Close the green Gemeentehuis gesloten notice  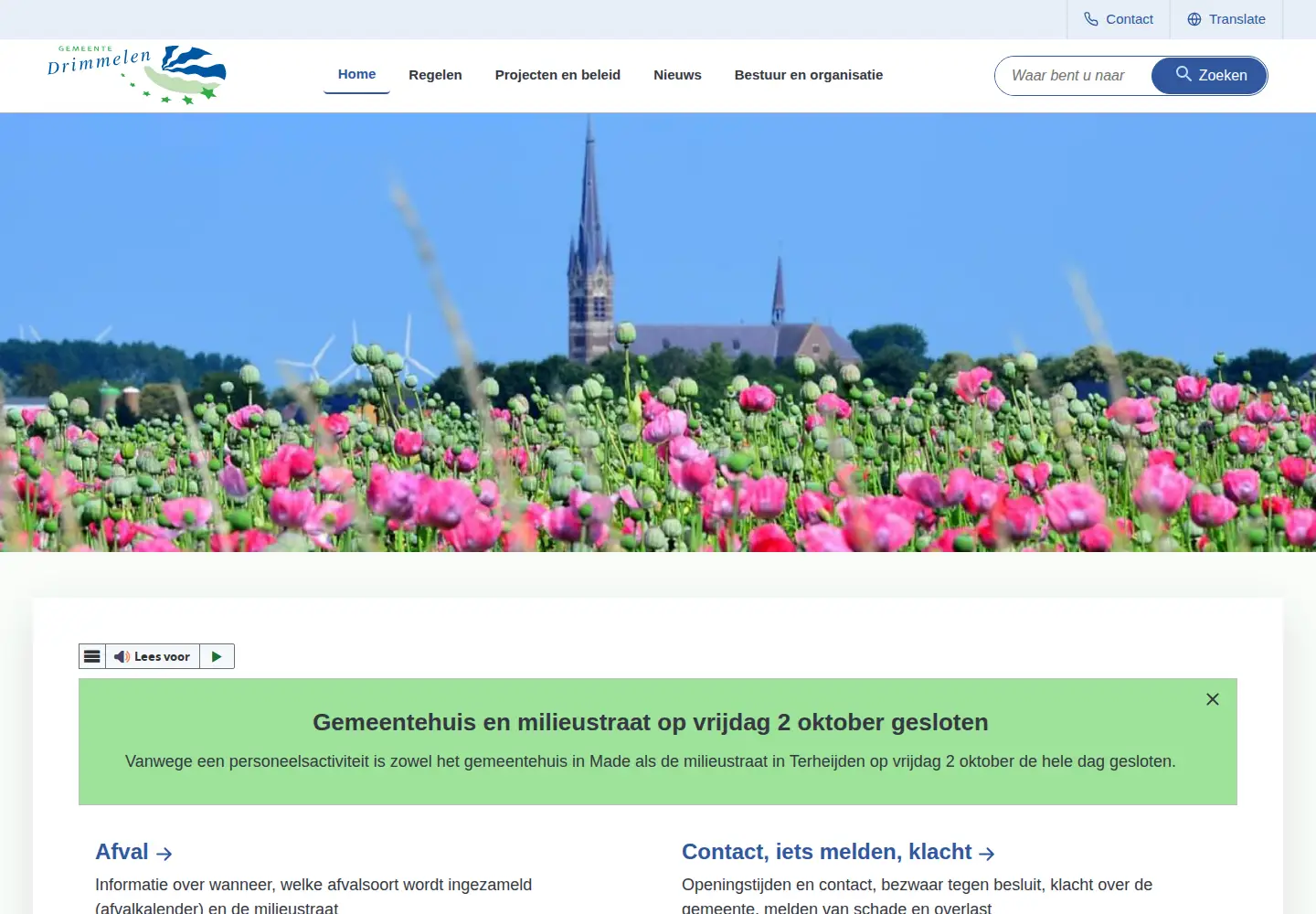pyautogui.click(x=1213, y=699)
